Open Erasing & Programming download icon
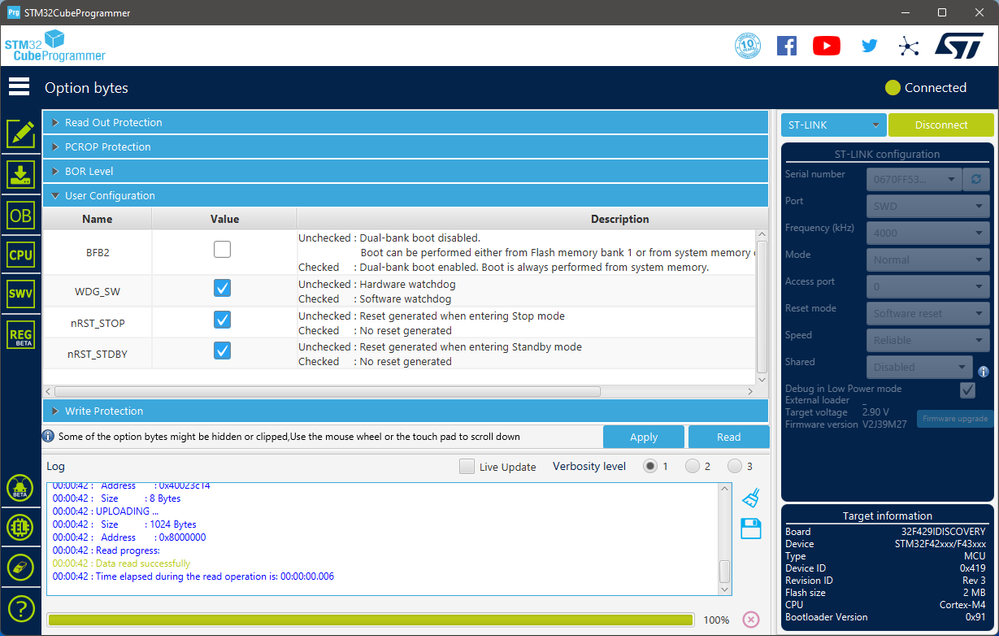Viewport: 999px width, 636px height. (x=20, y=174)
